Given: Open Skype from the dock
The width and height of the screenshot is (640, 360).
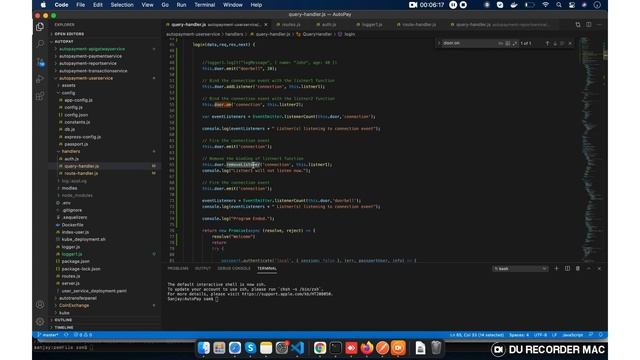Looking at the screenshot, I should [x=250, y=348].
